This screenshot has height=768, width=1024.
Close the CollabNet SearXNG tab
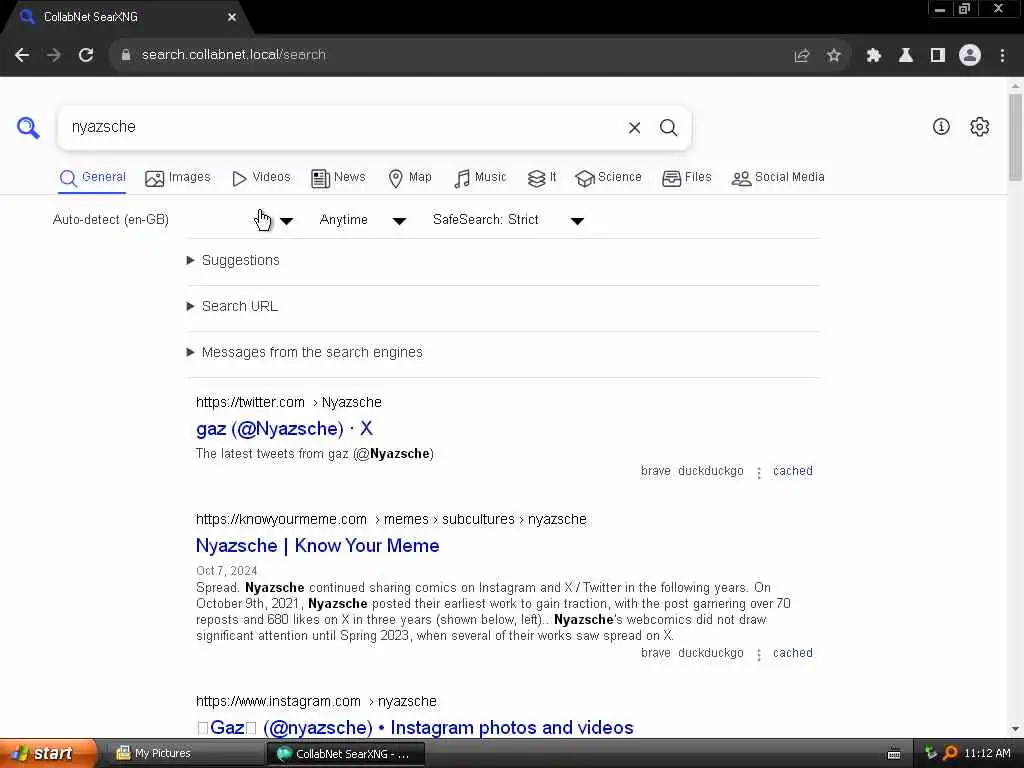coord(232,17)
